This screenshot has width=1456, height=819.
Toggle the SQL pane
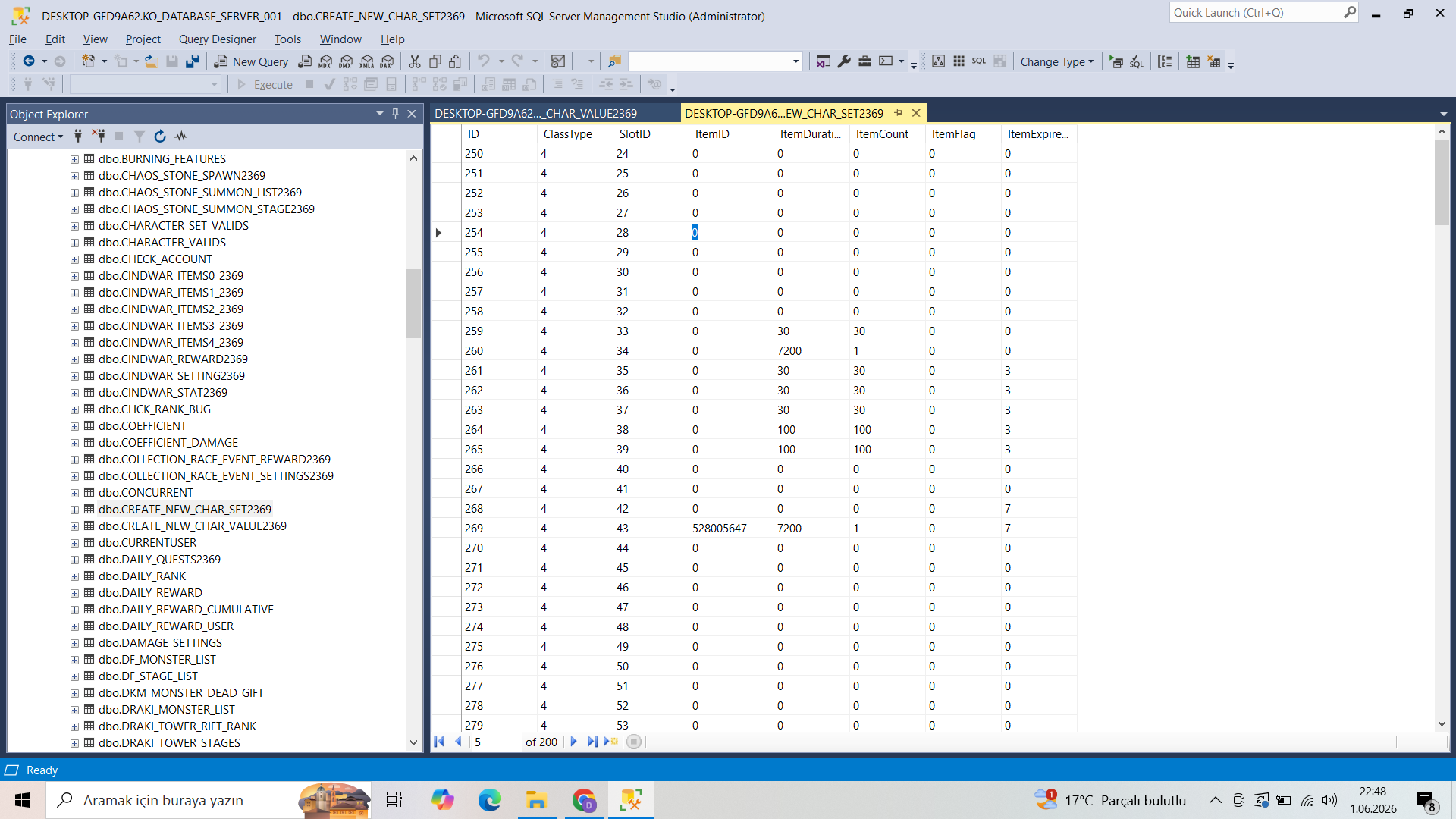pyautogui.click(x=979, y=61)
